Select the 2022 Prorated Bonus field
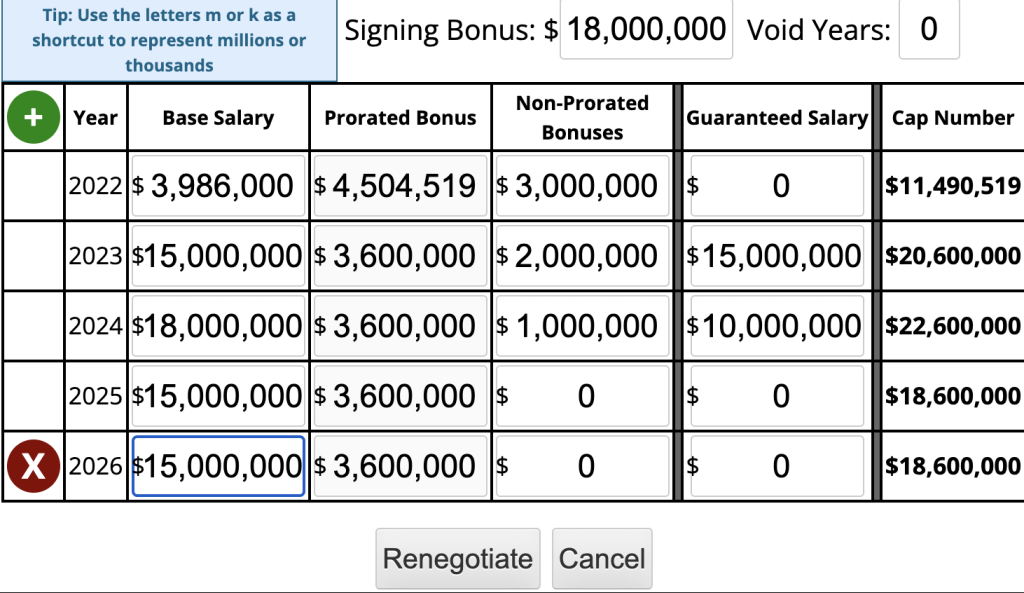This screenshot has height=593, width=1024. click(x=400, y=186)
